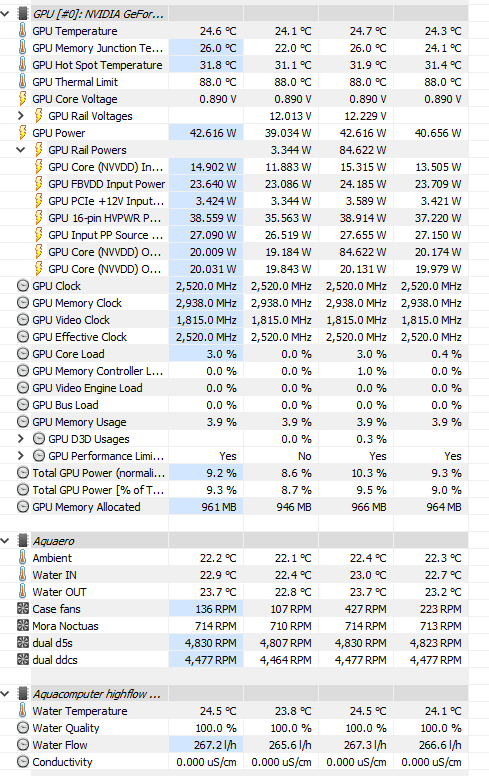Select the GPU Memory Allocated row

pyautogui.click(x=243, y=507)
